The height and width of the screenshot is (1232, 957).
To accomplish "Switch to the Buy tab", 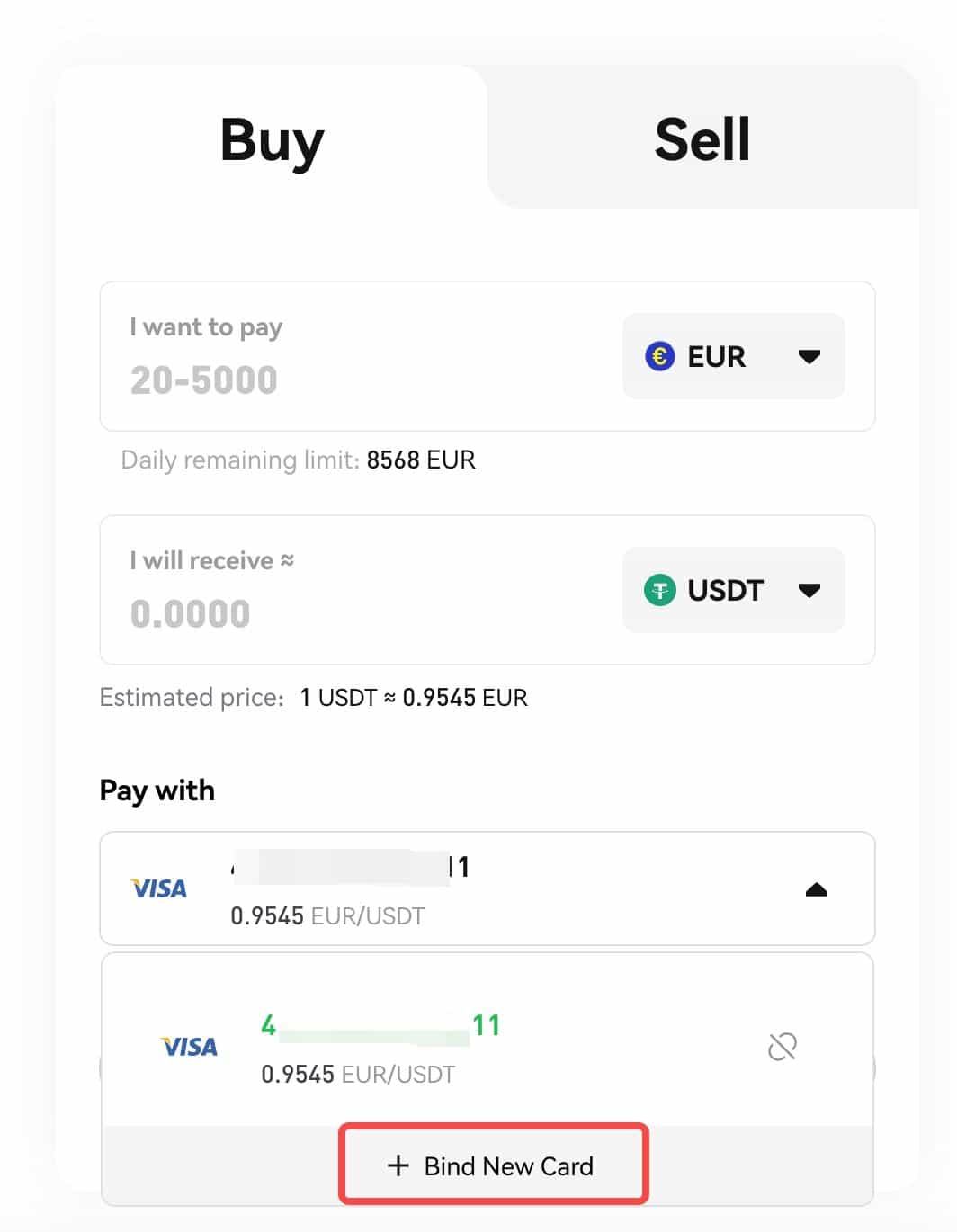I will tap(272, 140).
